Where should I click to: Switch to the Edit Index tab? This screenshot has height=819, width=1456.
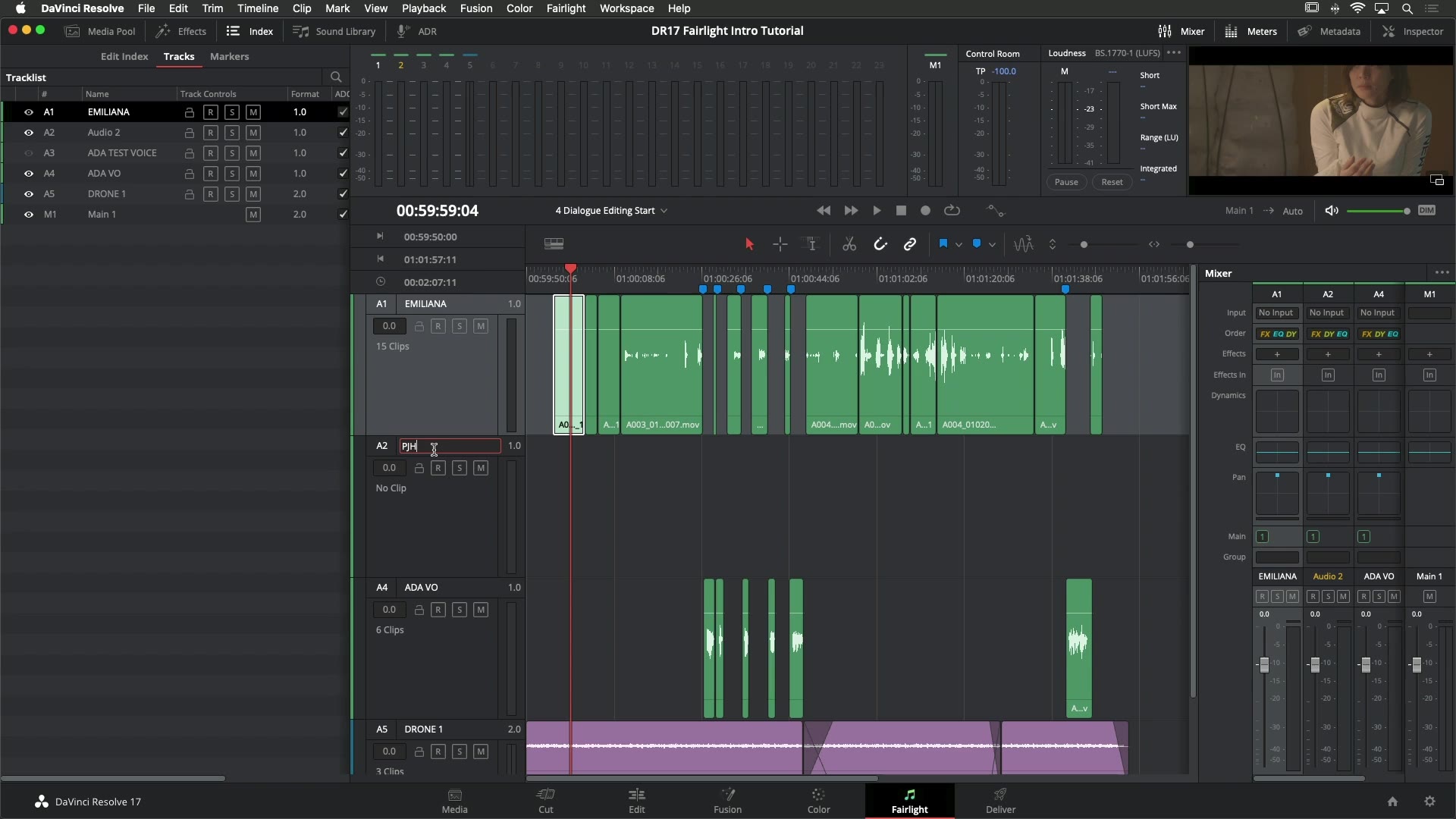[x=124, y=57]
